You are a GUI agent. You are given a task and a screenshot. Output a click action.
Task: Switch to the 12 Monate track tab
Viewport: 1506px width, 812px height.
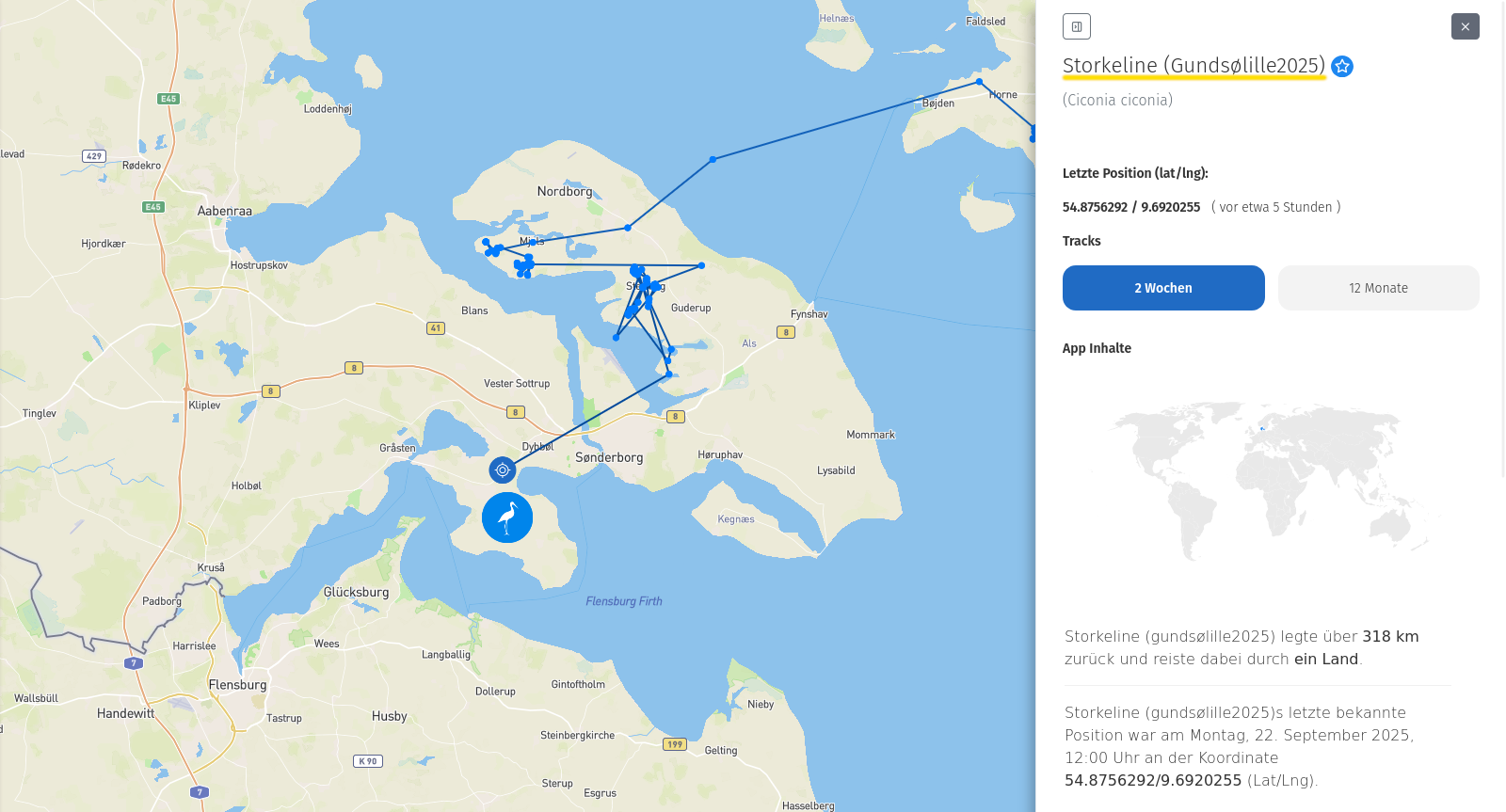click(1378, 288)
